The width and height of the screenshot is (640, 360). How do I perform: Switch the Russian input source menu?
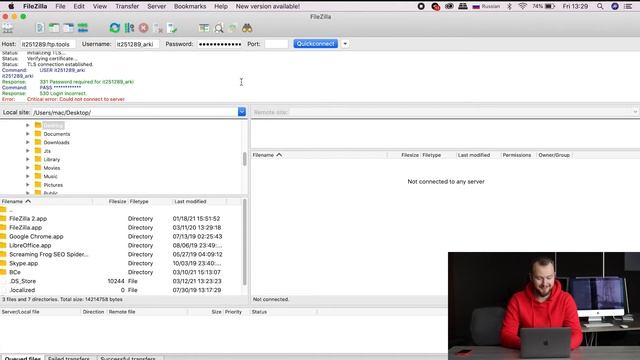(486, 6)
